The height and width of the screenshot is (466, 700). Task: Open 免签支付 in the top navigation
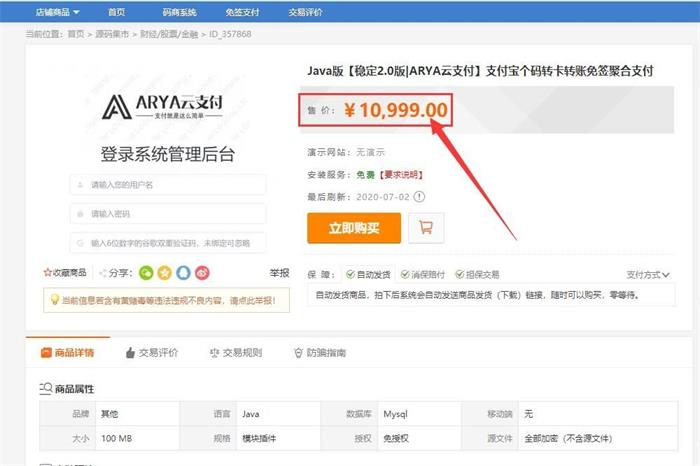[242, 12]
